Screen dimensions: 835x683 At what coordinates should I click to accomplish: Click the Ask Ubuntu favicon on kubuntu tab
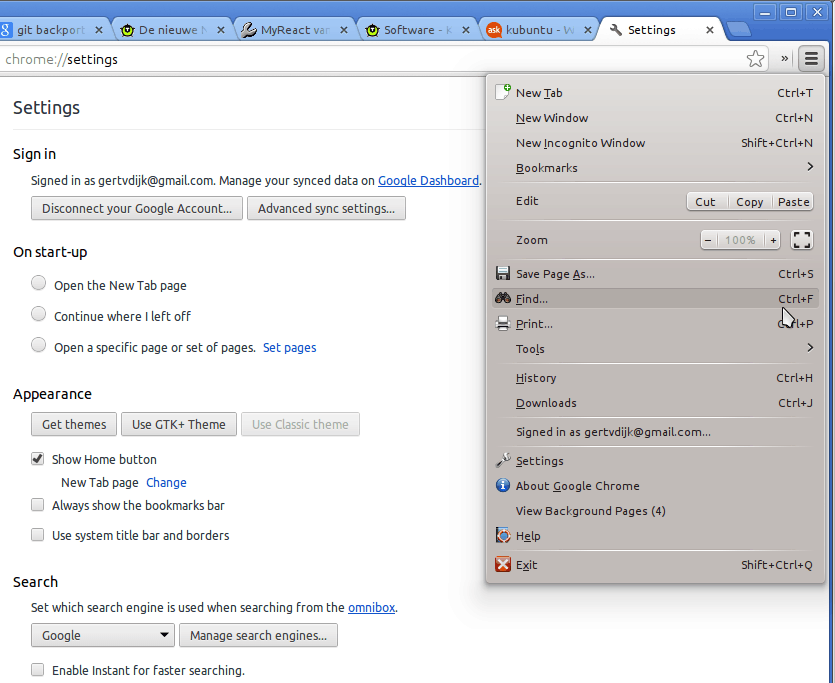click(x=494, y=30)
